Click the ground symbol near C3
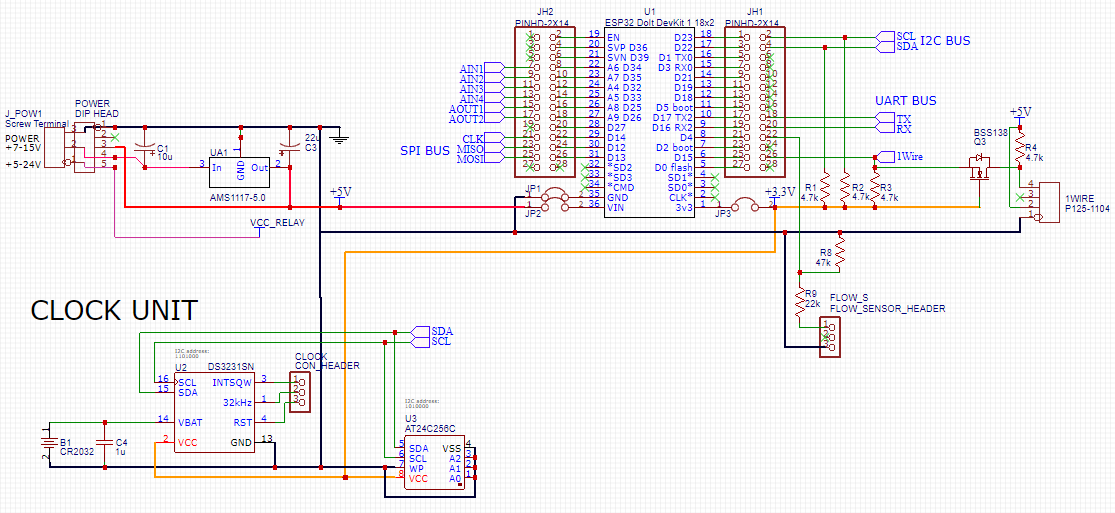Viewport: 1115px width, 513px height. click(x=341, y=137)
